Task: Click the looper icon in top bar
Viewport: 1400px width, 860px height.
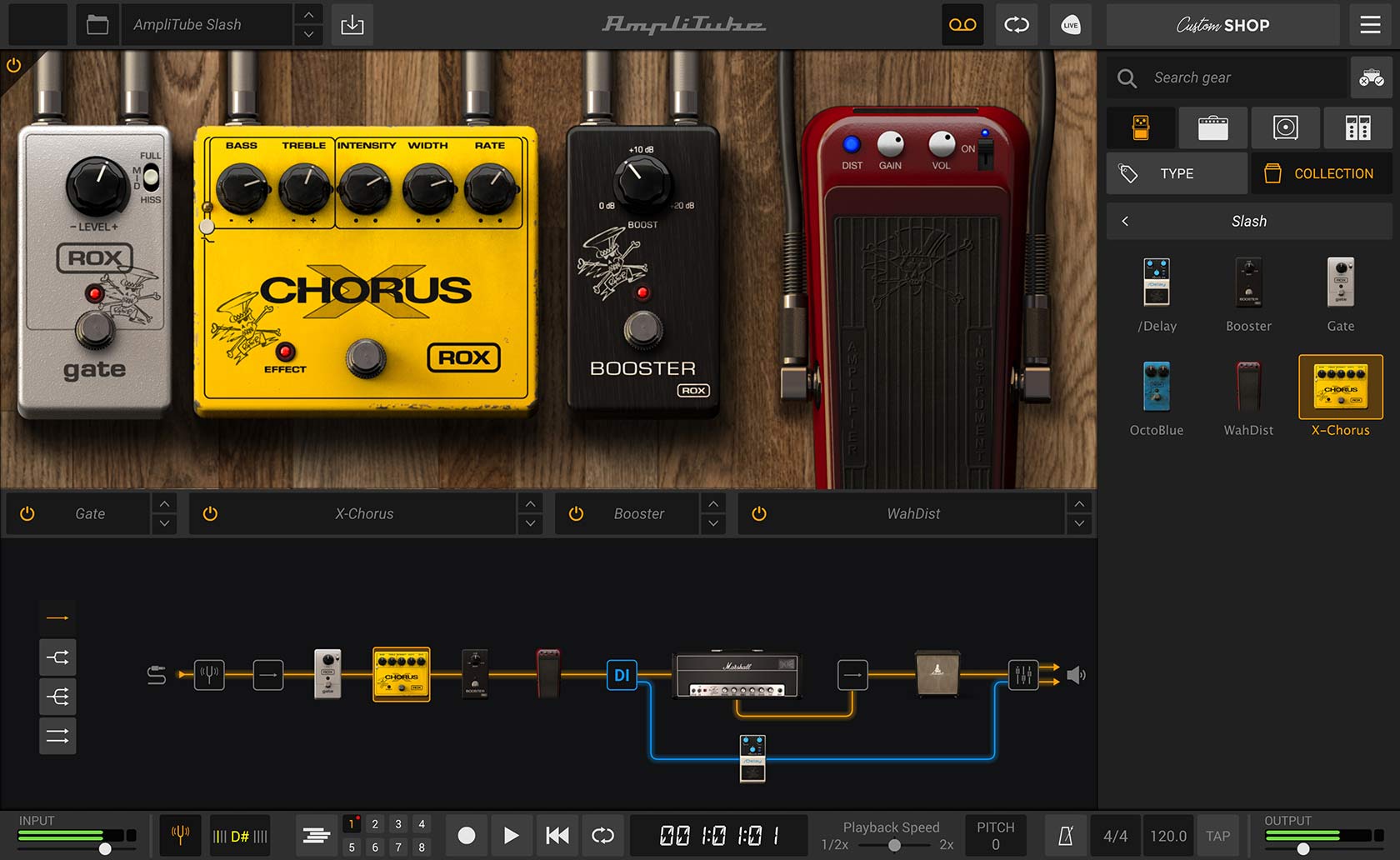Action: coord(1017,25)
